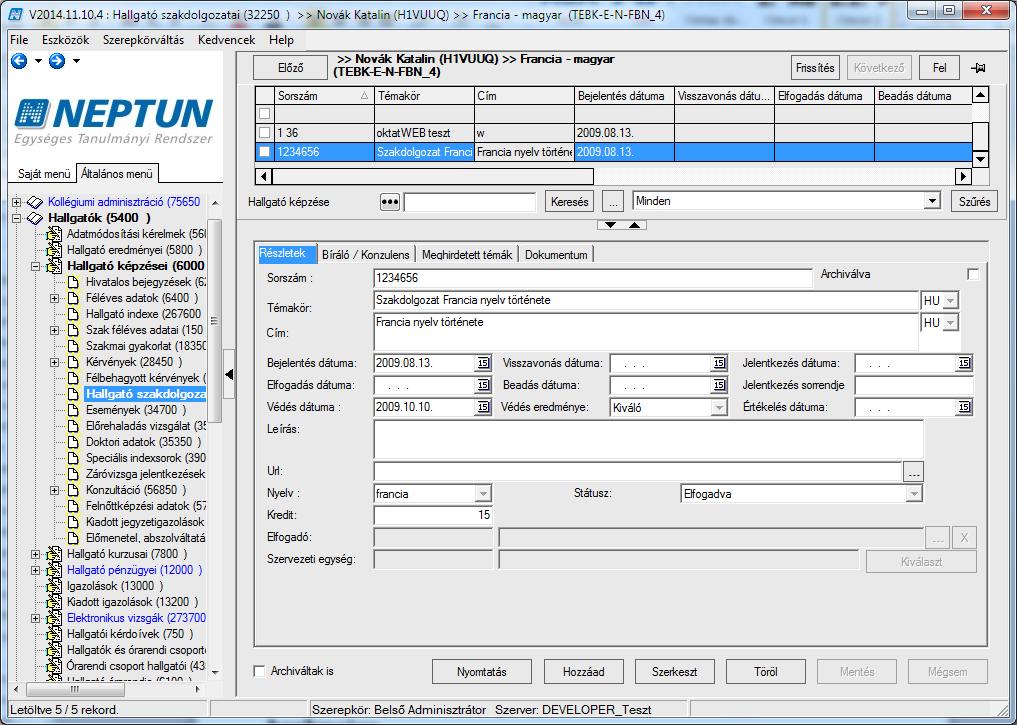Collapse the left menu panel arrow
Viewport: 1017px width, 725px height.
(x=229, y=374)
